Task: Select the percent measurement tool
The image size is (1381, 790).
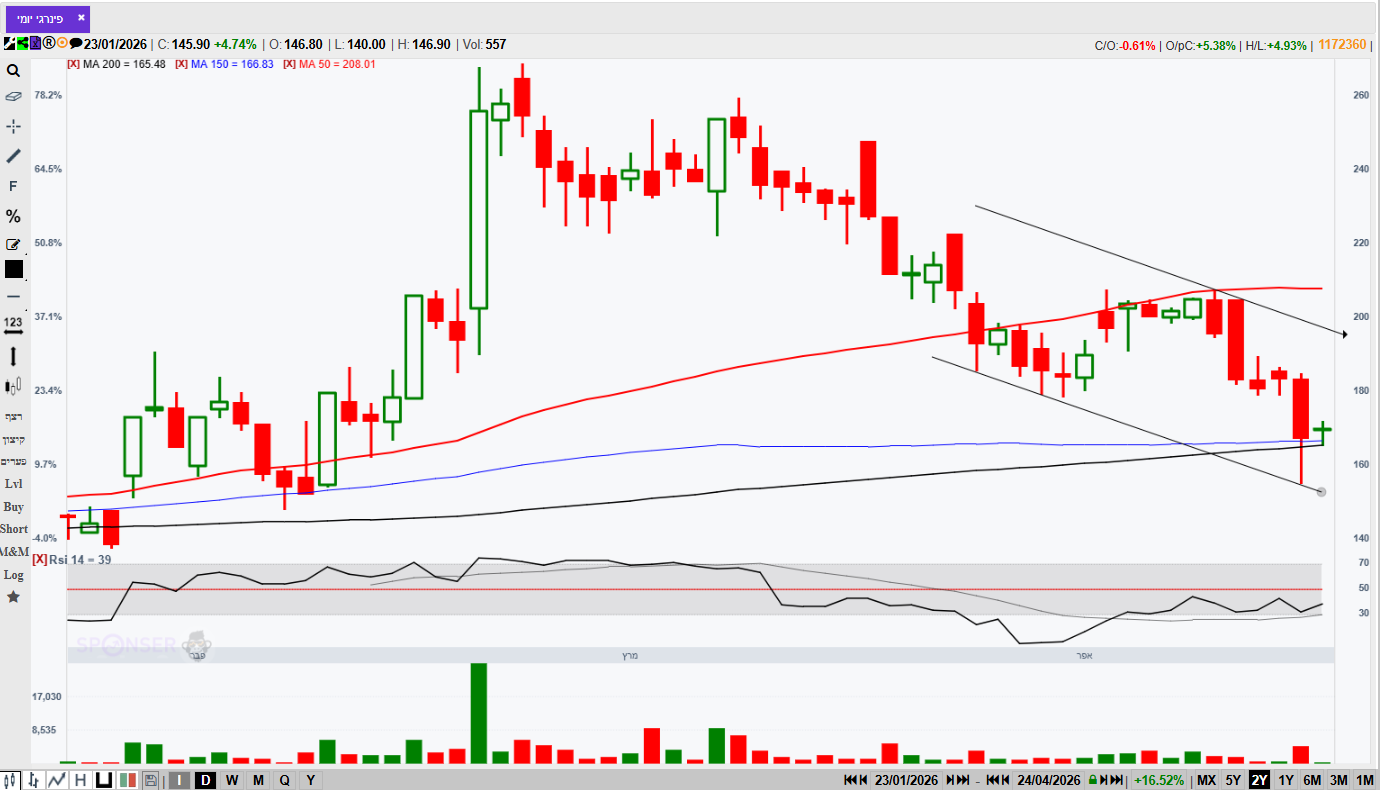Action: click(x=13, y=216)
